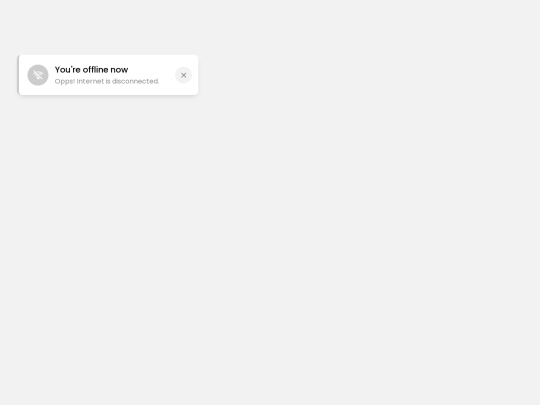Select the "You're offline now" heading
Image resolution: width=540 pixels, height=405 pixels.
(91, 70)
